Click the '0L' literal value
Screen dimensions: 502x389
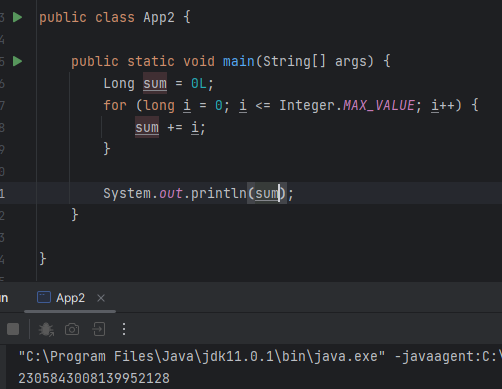coord(199,83)
